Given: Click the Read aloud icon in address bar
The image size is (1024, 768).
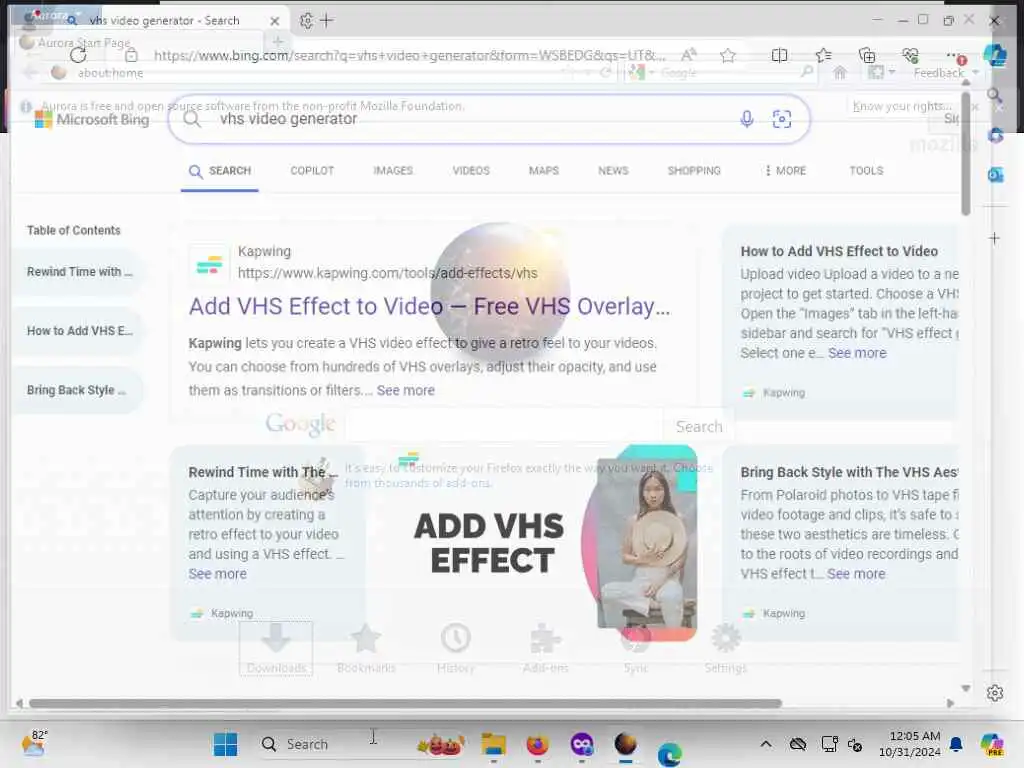Looking at the screenshot, I should 688,55.
